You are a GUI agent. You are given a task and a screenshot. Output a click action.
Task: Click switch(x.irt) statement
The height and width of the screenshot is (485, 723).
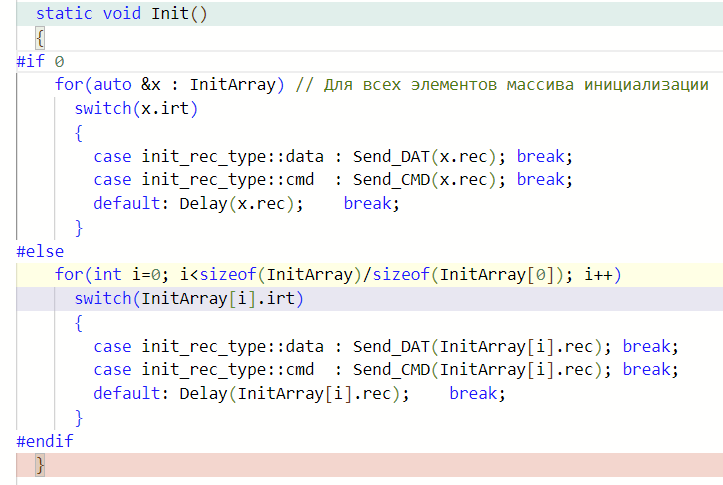136,108
